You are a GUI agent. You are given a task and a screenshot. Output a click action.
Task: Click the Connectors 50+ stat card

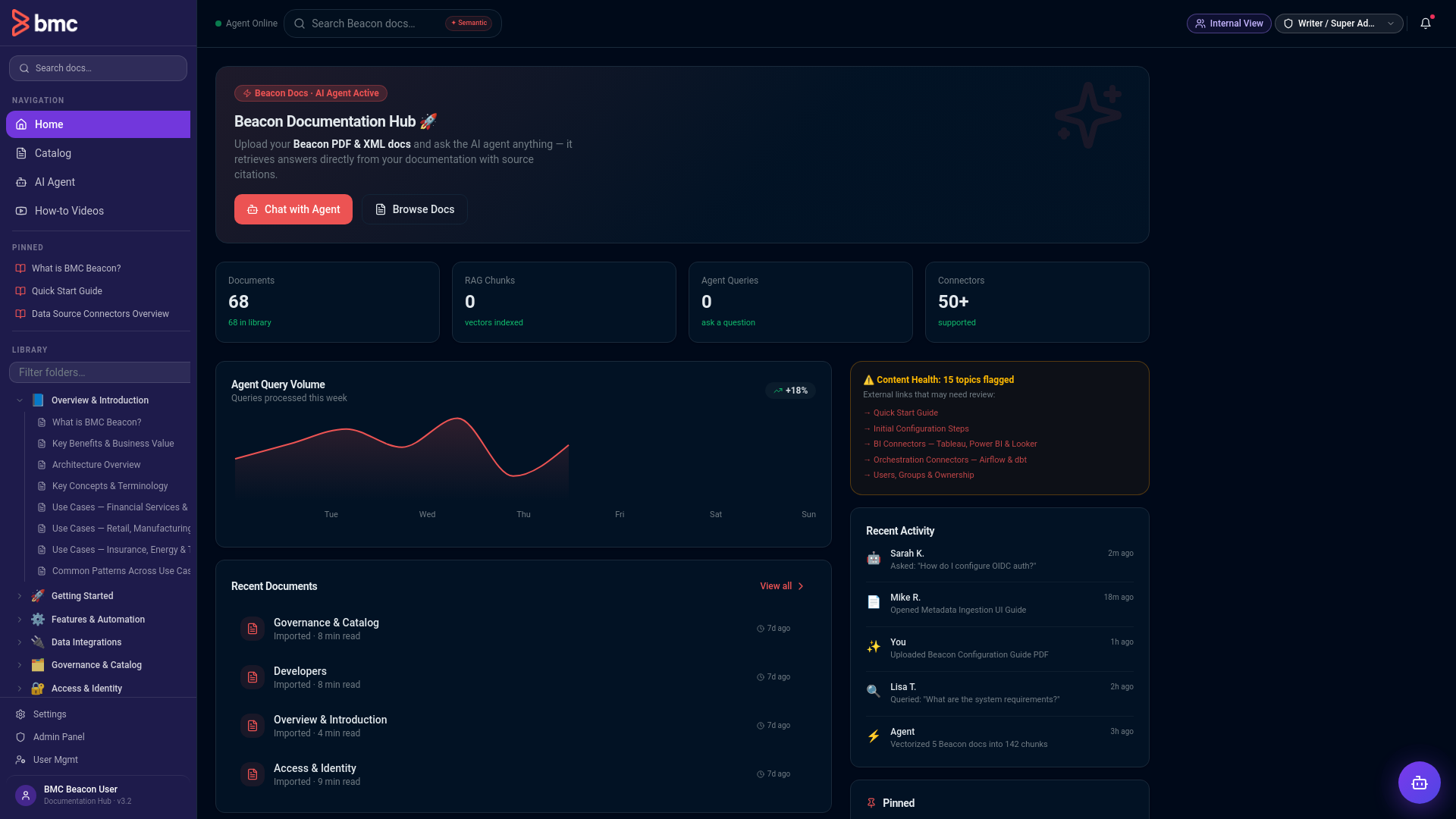pyautogui.click(x=1037, y=302)
